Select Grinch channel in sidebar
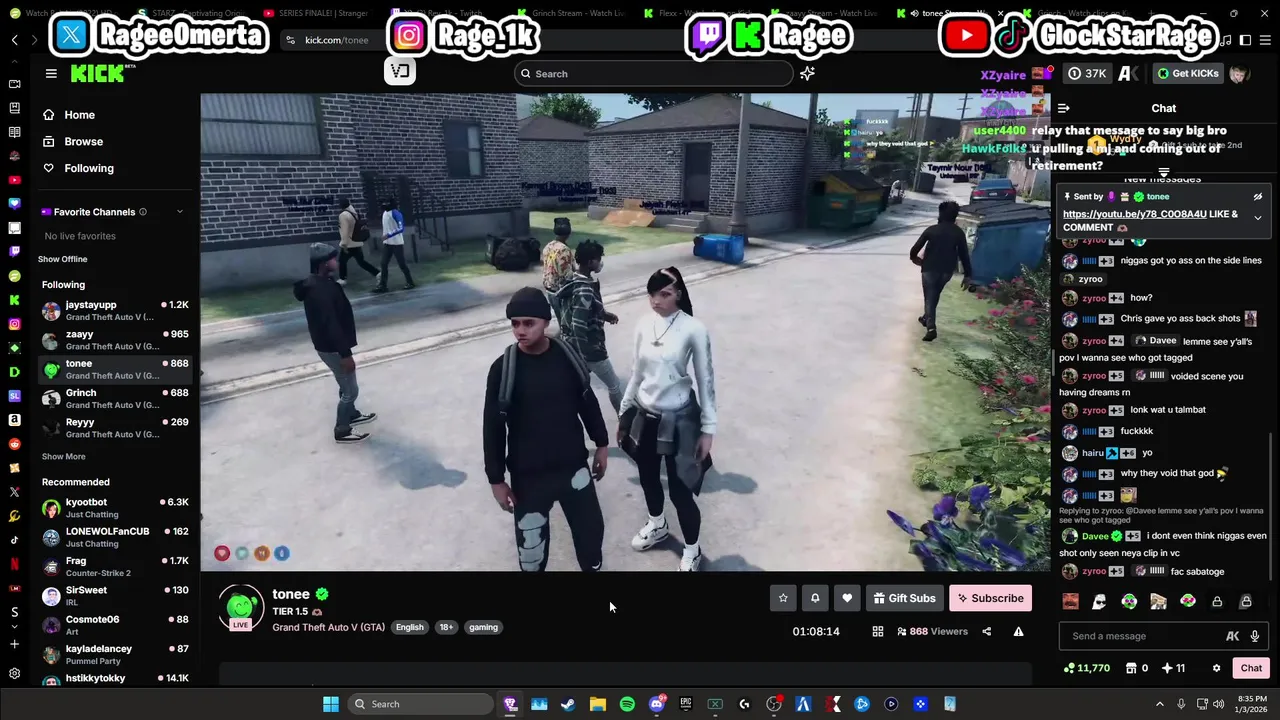The height and width of the screenshot is (720, 1280). tap(115, 399)
